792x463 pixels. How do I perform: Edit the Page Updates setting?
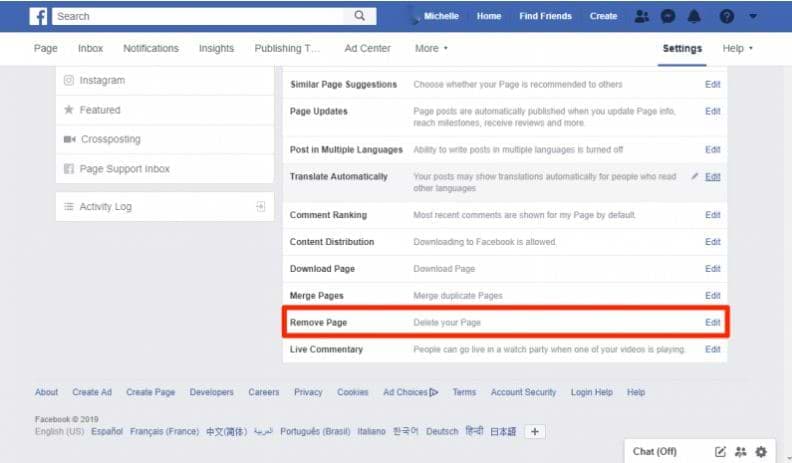tap(712, 111)
